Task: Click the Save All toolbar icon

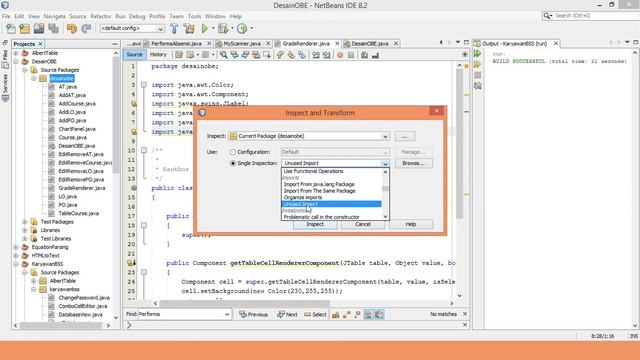Action: point(53,29)
